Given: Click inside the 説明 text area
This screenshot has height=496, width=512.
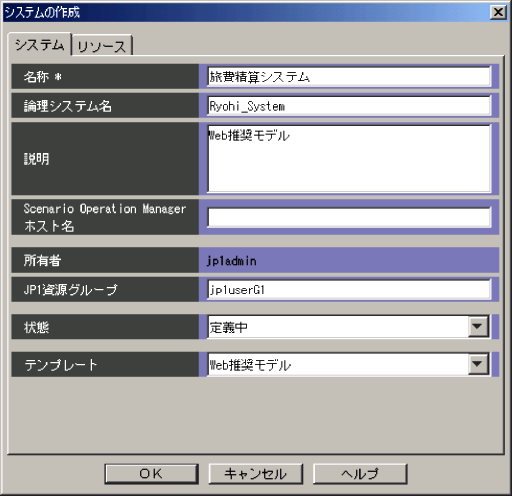Looking at the screenshot, I should coord(349,159).
